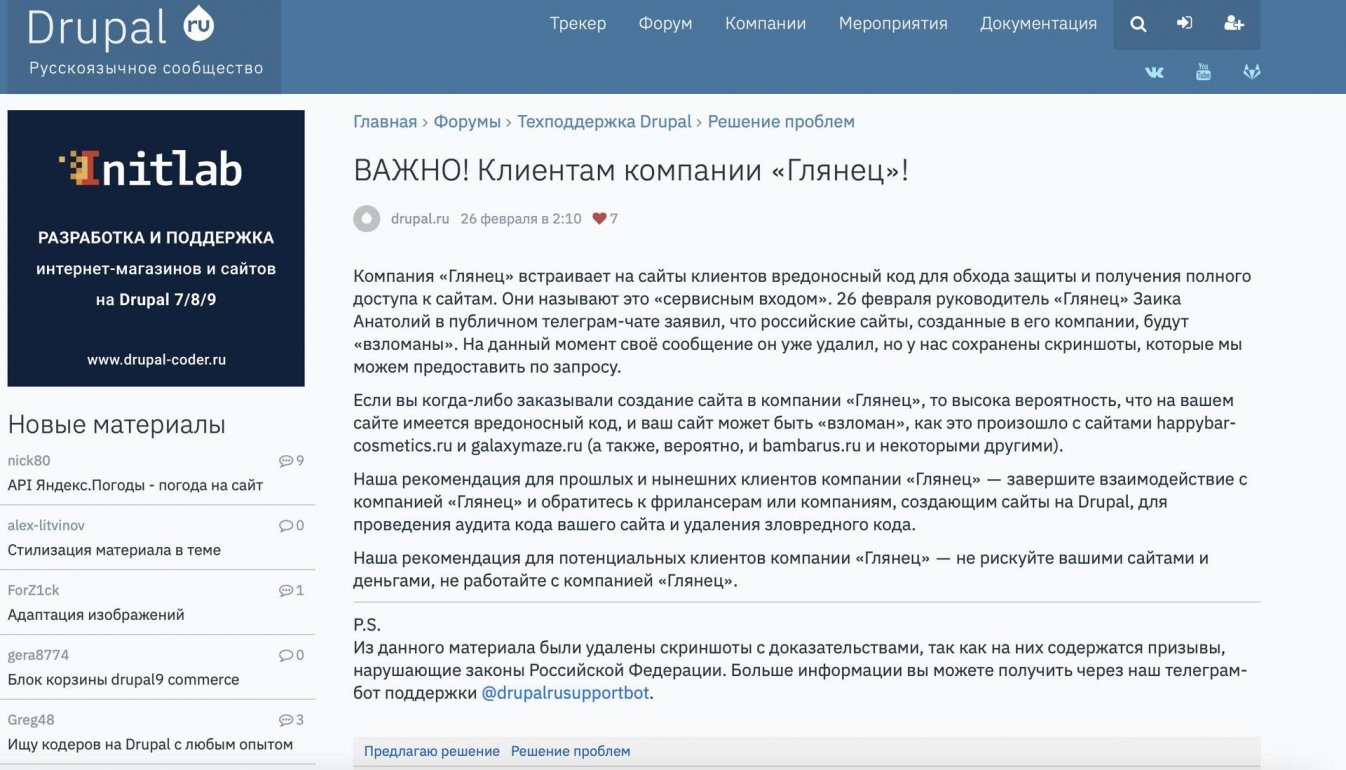Image resolution: width=1346 pixels, height=770 pixels.
Task: Open the search magnifier icon
Action: click(x=1138, y=24)
